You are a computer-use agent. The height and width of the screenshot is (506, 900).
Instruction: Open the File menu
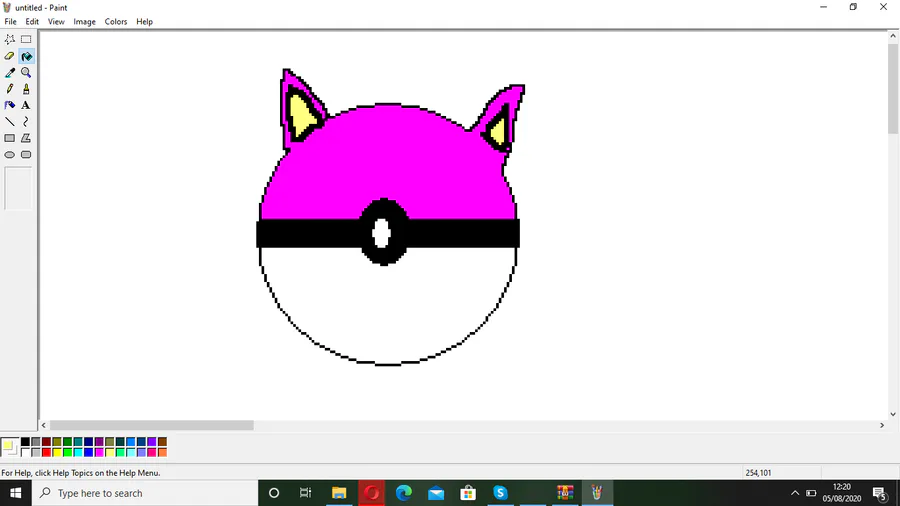10,22
